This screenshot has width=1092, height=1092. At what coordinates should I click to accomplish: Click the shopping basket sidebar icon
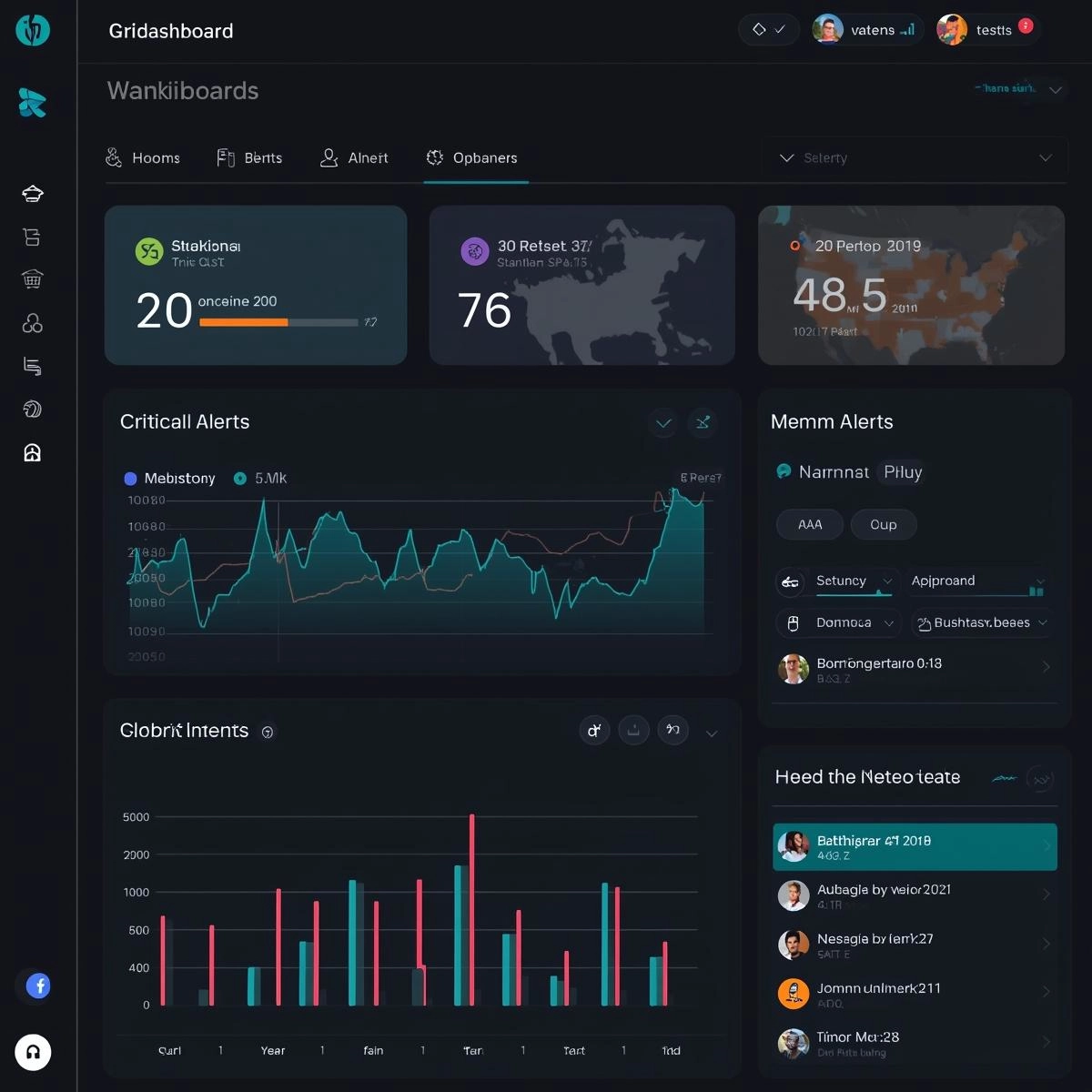tap(33, 279)
